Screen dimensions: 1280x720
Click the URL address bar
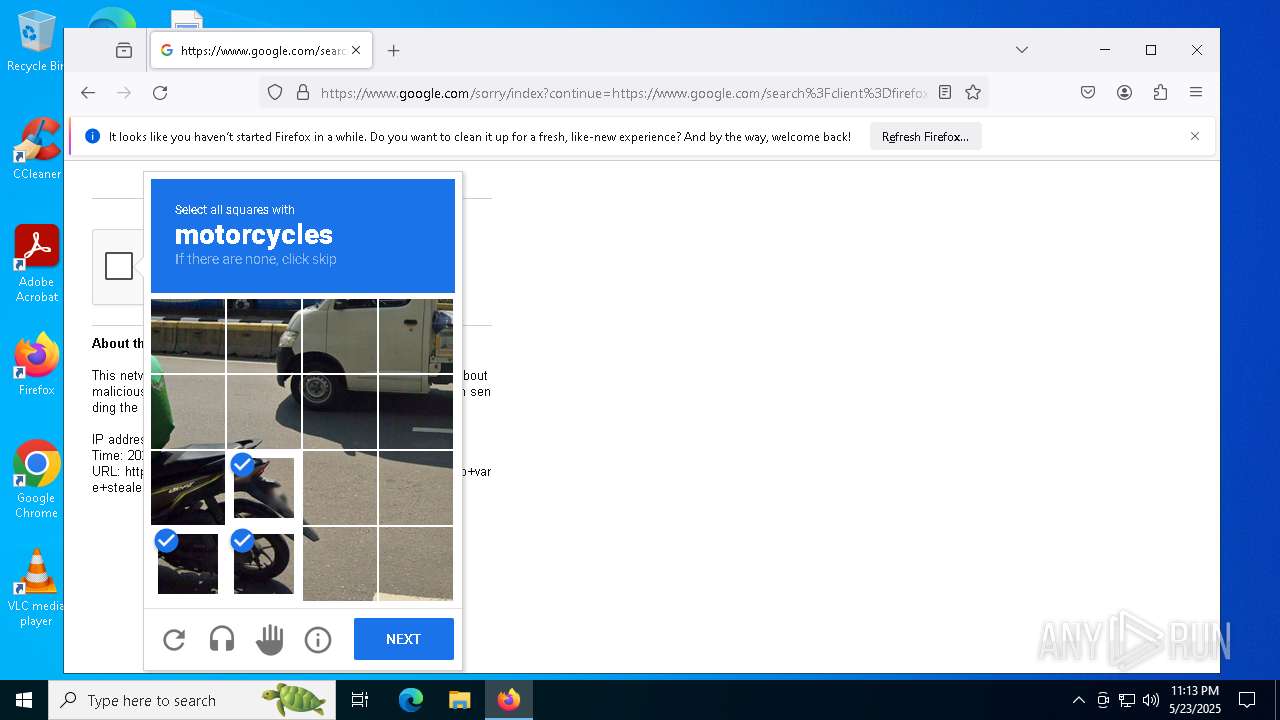624,93
